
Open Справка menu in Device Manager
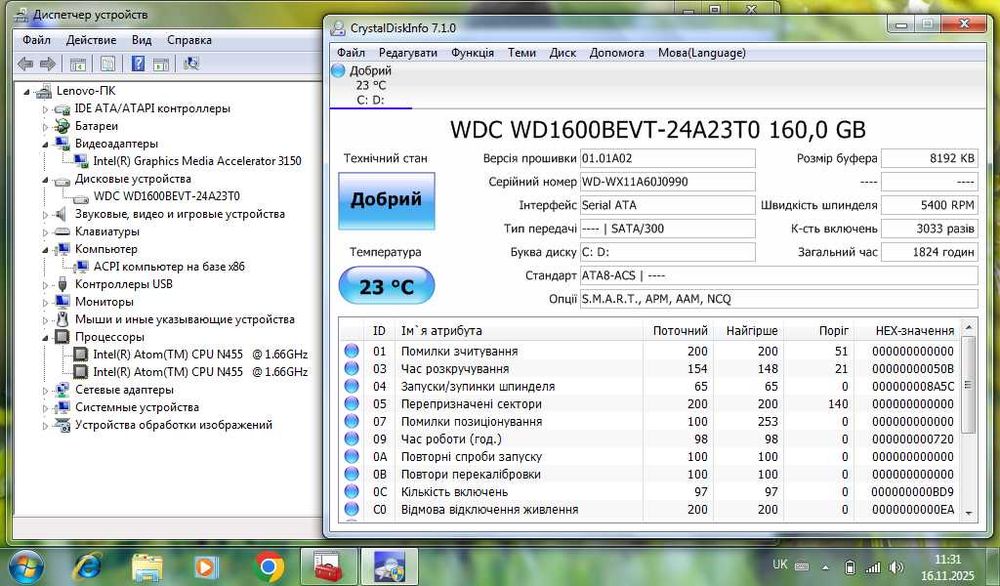tap(189, 40)
